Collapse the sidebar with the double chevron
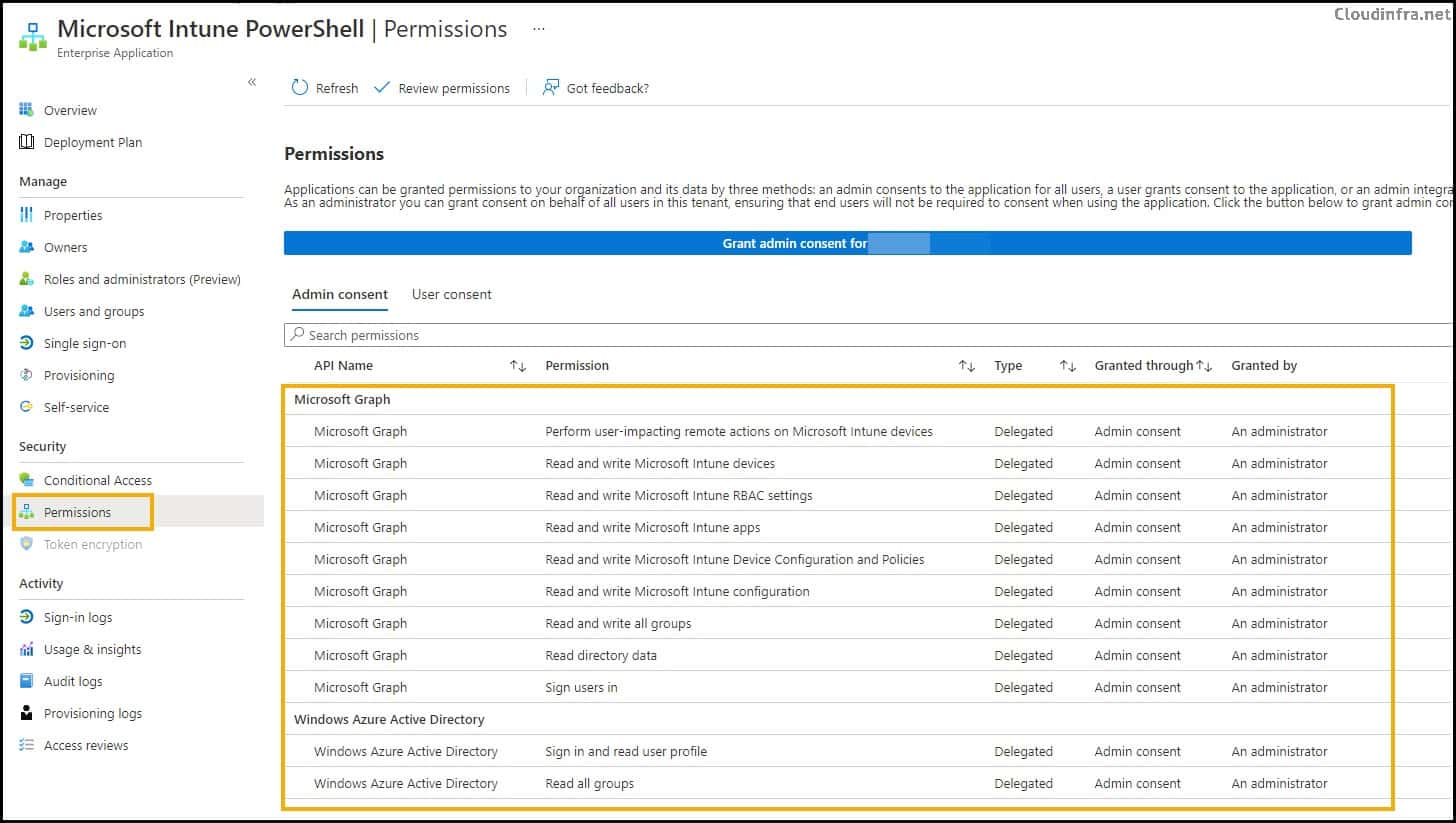This screenshot has width=1456, height=823. (252, 82)
